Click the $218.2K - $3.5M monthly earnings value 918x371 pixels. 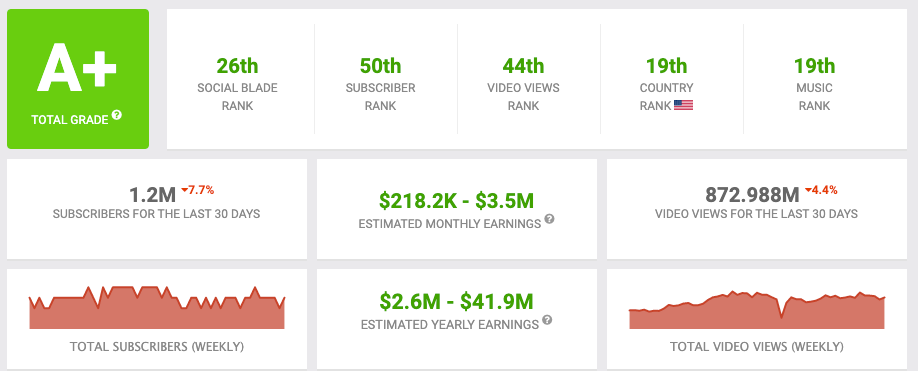(x=457, y=201)
